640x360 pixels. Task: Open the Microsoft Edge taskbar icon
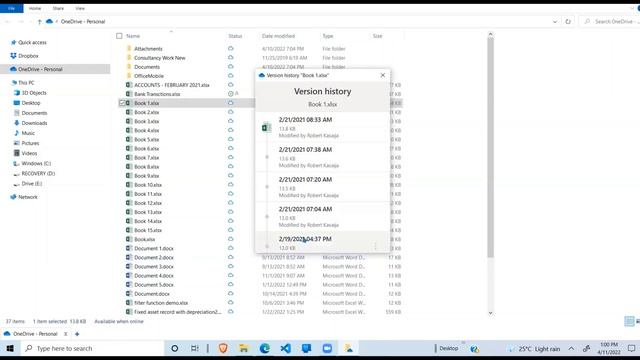tap(264, 348)
